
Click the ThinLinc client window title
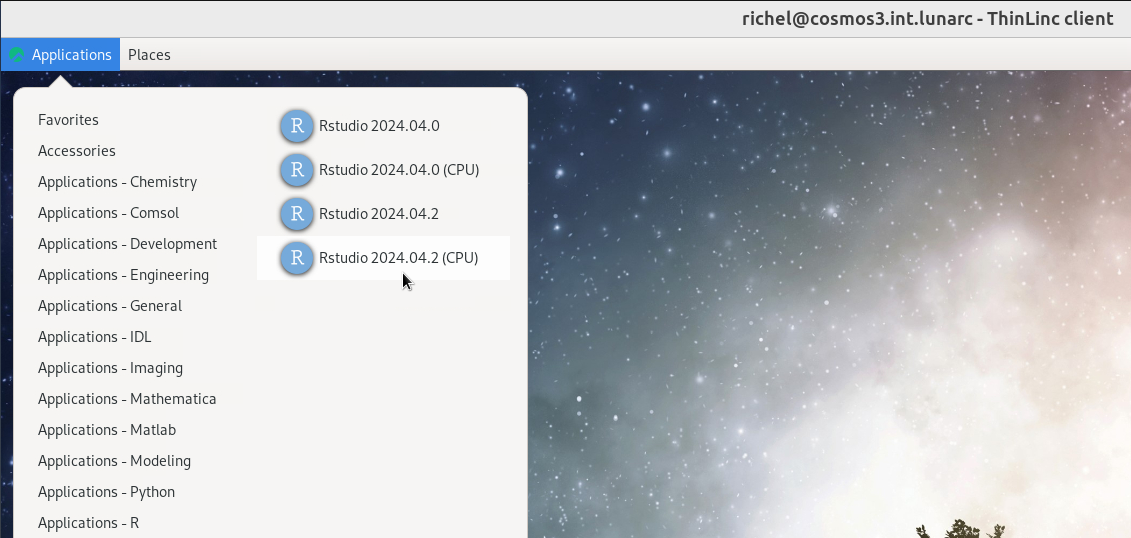[x=928, y=19]
